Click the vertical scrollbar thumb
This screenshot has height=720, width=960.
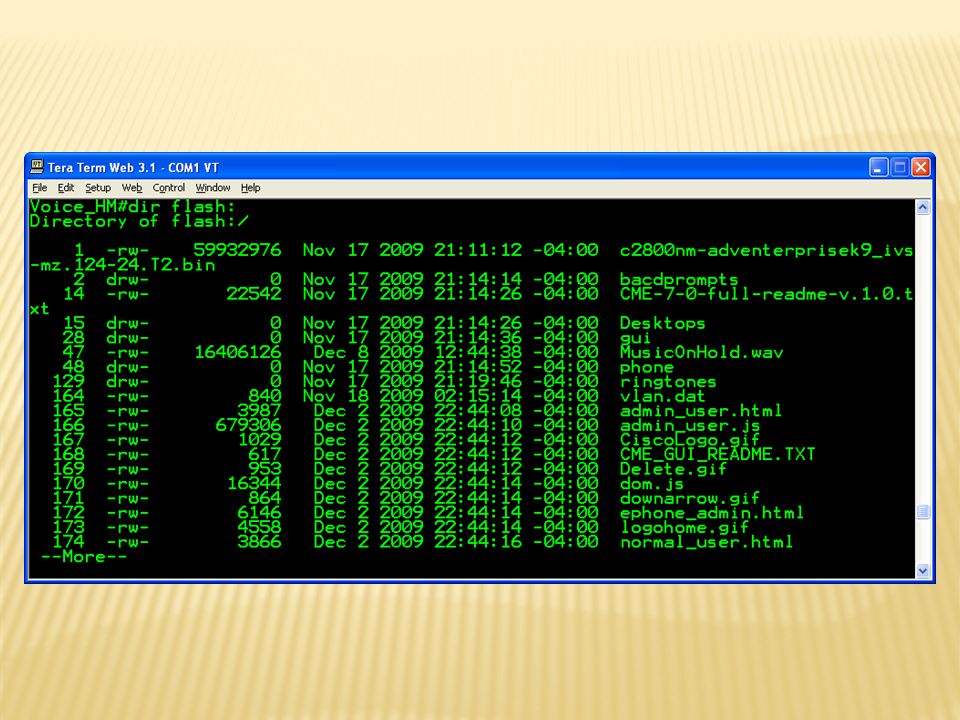tap(923, 512)
